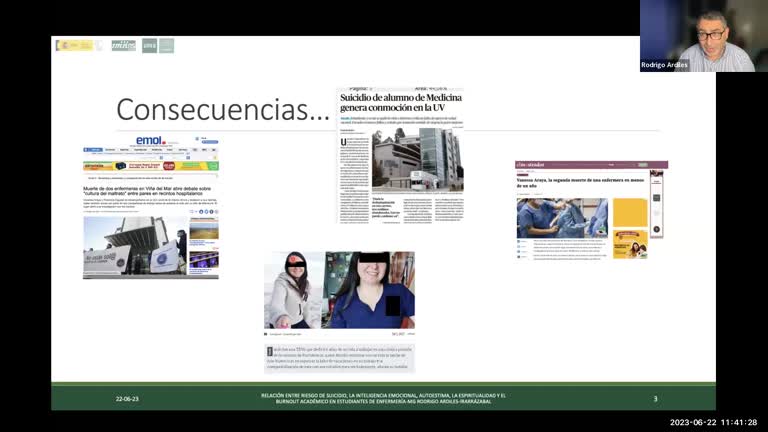Click the slide number 3 in footer
768x432 pixels.
coord(655,398)
